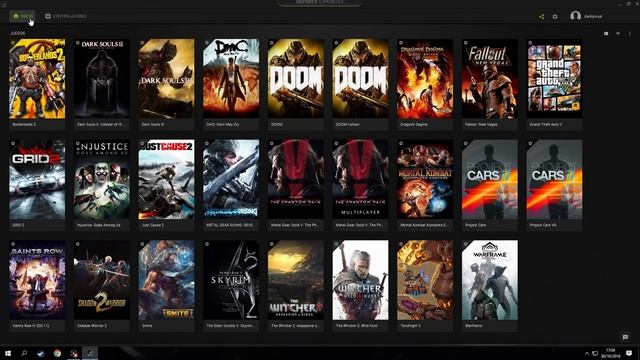
Task: Click the GeForce Experience taskbar icon
Action: [90, 353]
